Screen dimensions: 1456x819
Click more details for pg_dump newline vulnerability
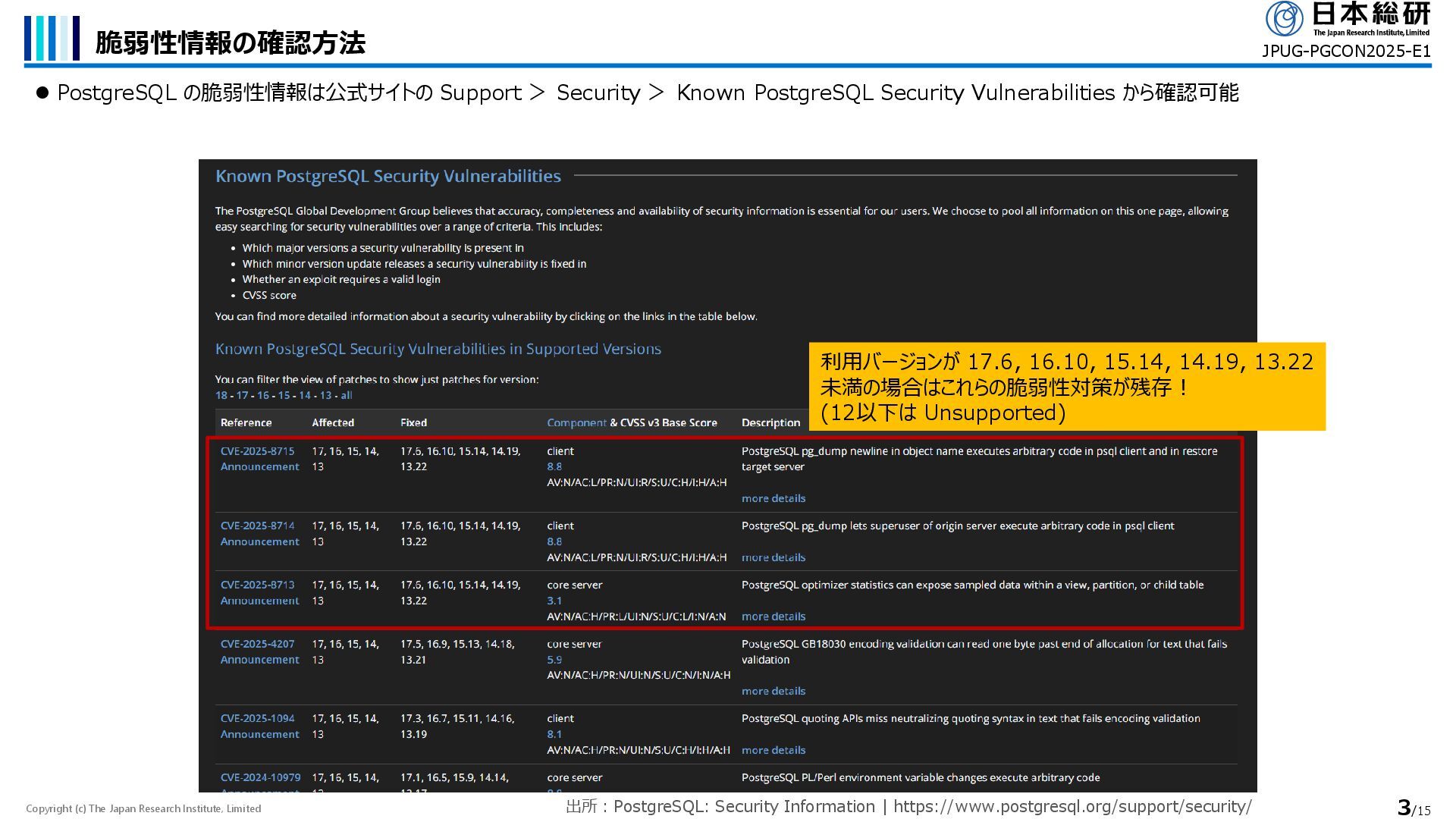point(773,498)
